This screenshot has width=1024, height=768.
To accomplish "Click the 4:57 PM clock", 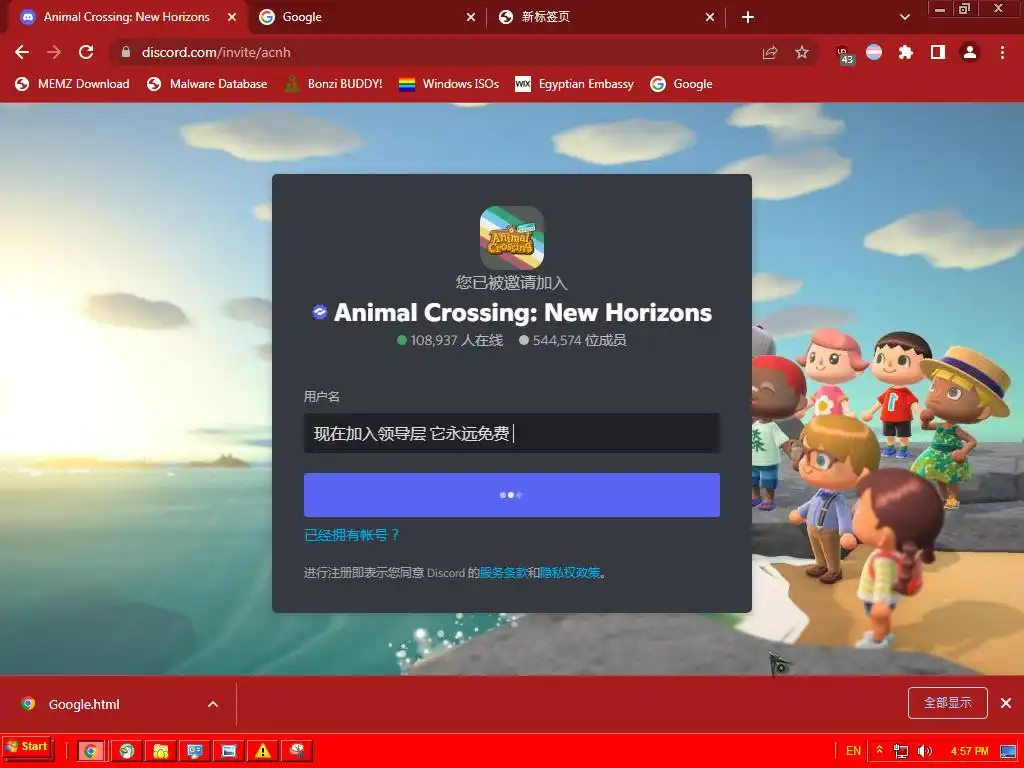I will click(969, 751).
